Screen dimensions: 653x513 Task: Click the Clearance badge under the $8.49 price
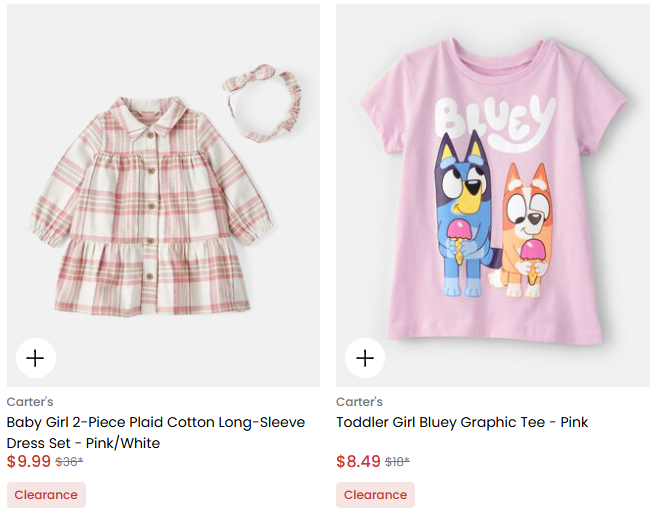tap(375, 495)
